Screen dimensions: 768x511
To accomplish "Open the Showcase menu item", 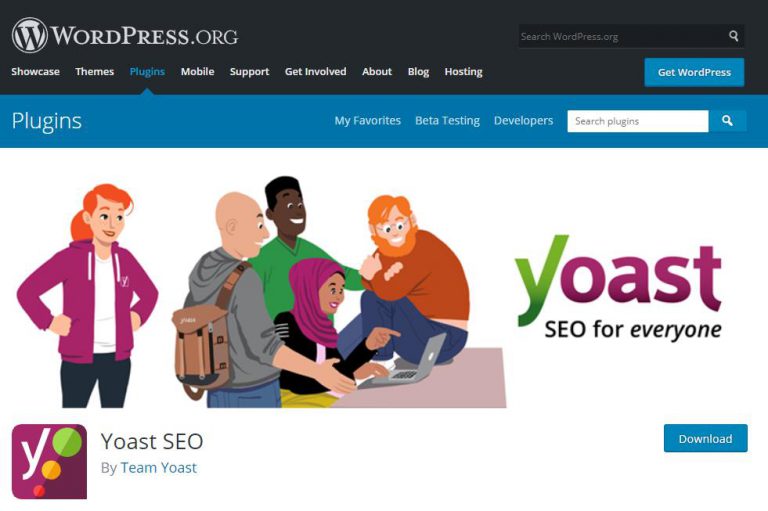I will [35, 72].
